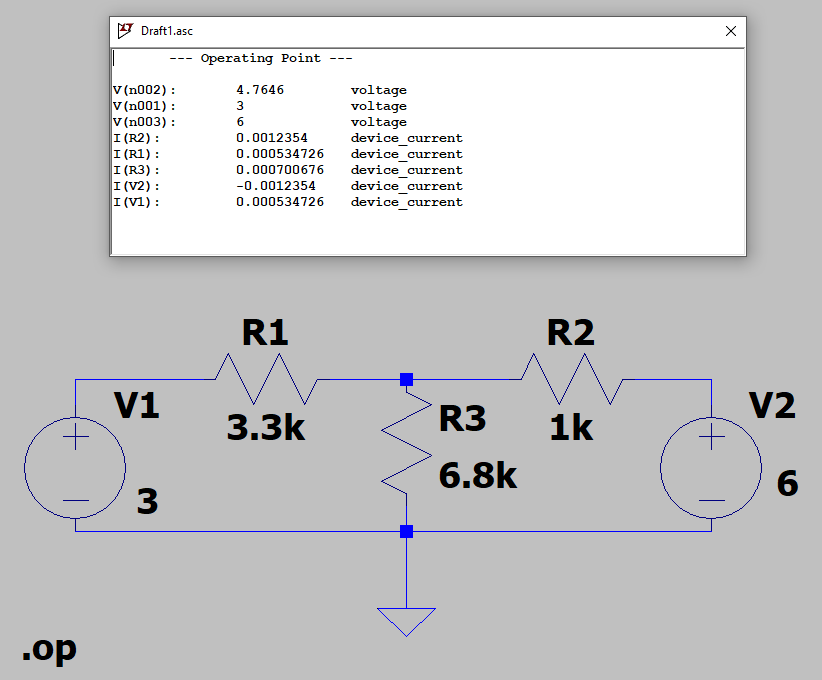The image size is (822, 680).
Task: Select the V1 voltage source symbol
Action: [x=75, y=468]
